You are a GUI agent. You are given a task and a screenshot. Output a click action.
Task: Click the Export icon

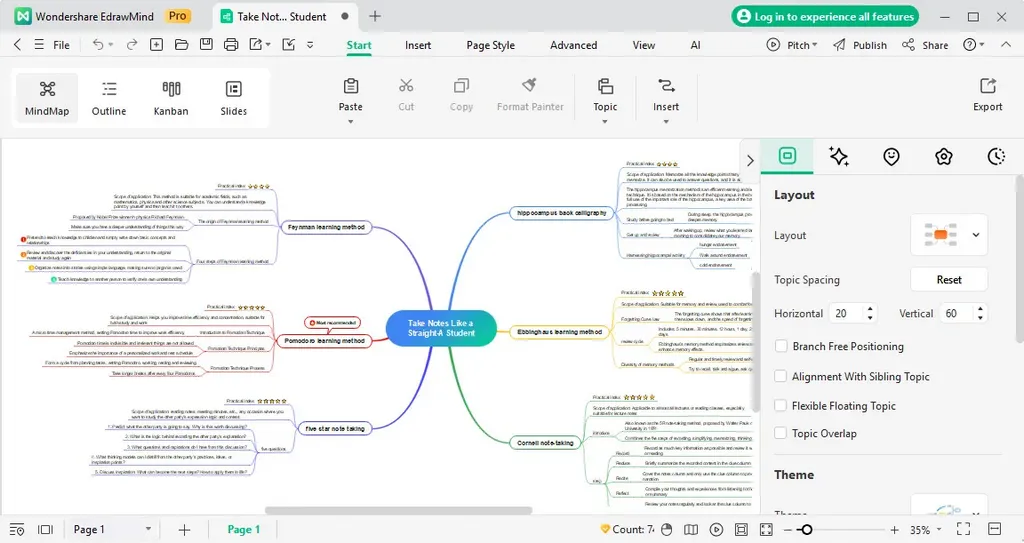click(x=987, y=86)
